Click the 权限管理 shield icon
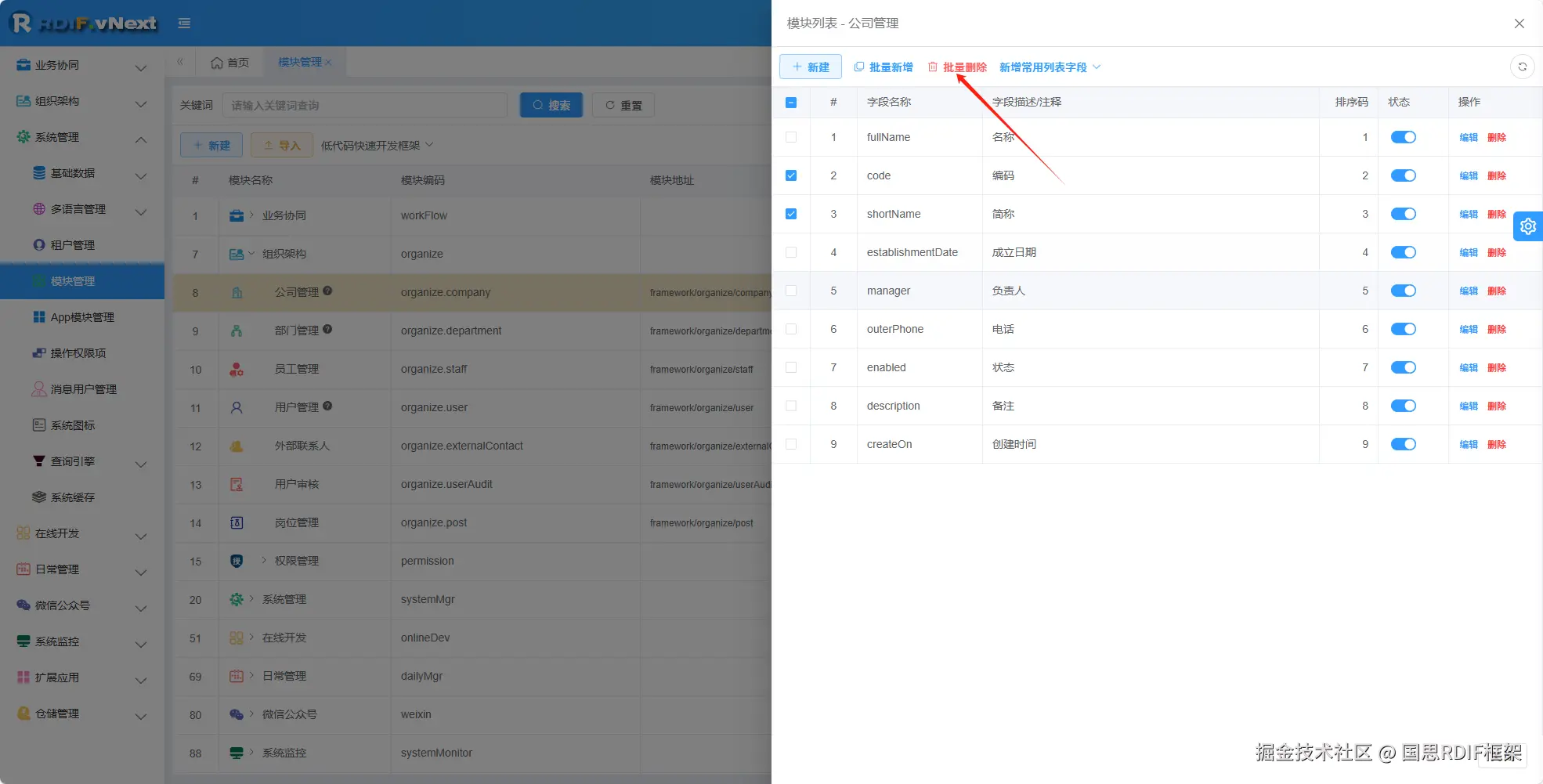This screenshot has width=1543, height=784. point(237,561)
